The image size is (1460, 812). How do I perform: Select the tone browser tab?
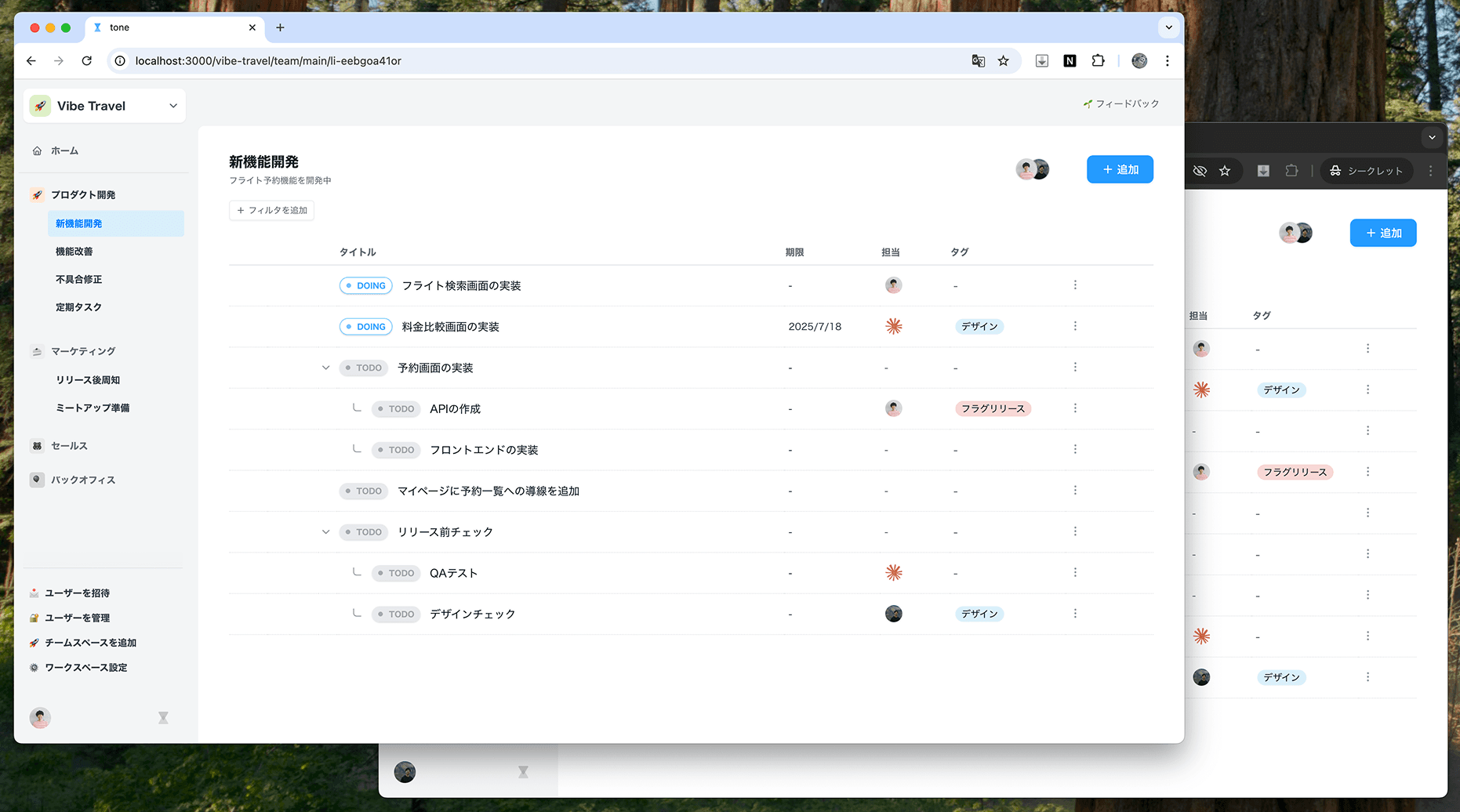157,27
